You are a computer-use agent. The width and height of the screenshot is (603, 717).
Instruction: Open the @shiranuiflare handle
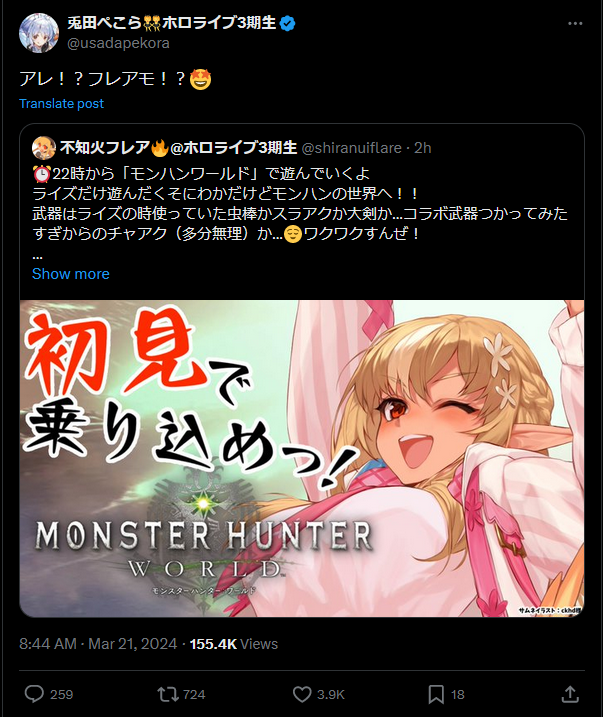tap(352, 148)
